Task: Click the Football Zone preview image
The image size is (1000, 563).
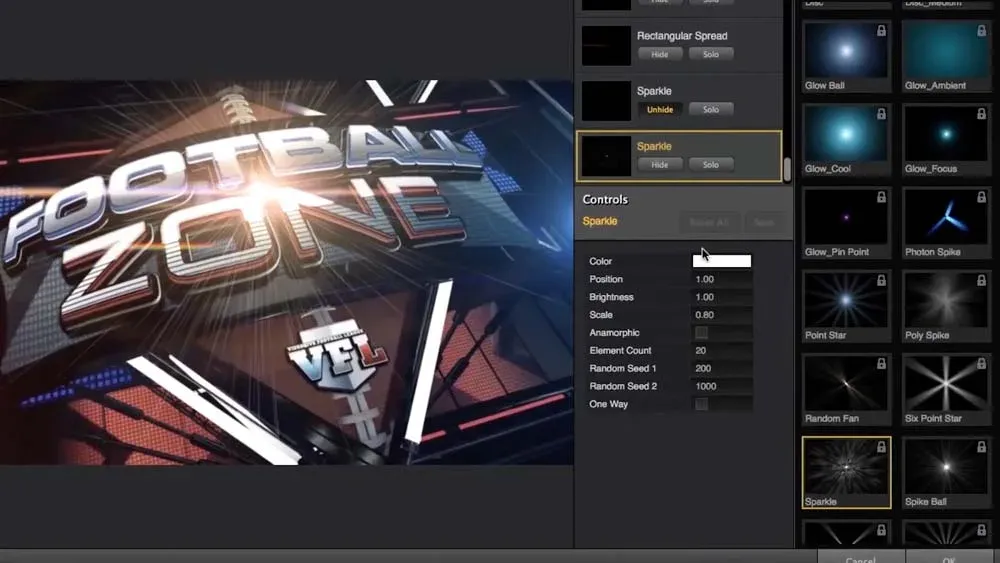Action: pyautogui.click(x=286, y=272)
